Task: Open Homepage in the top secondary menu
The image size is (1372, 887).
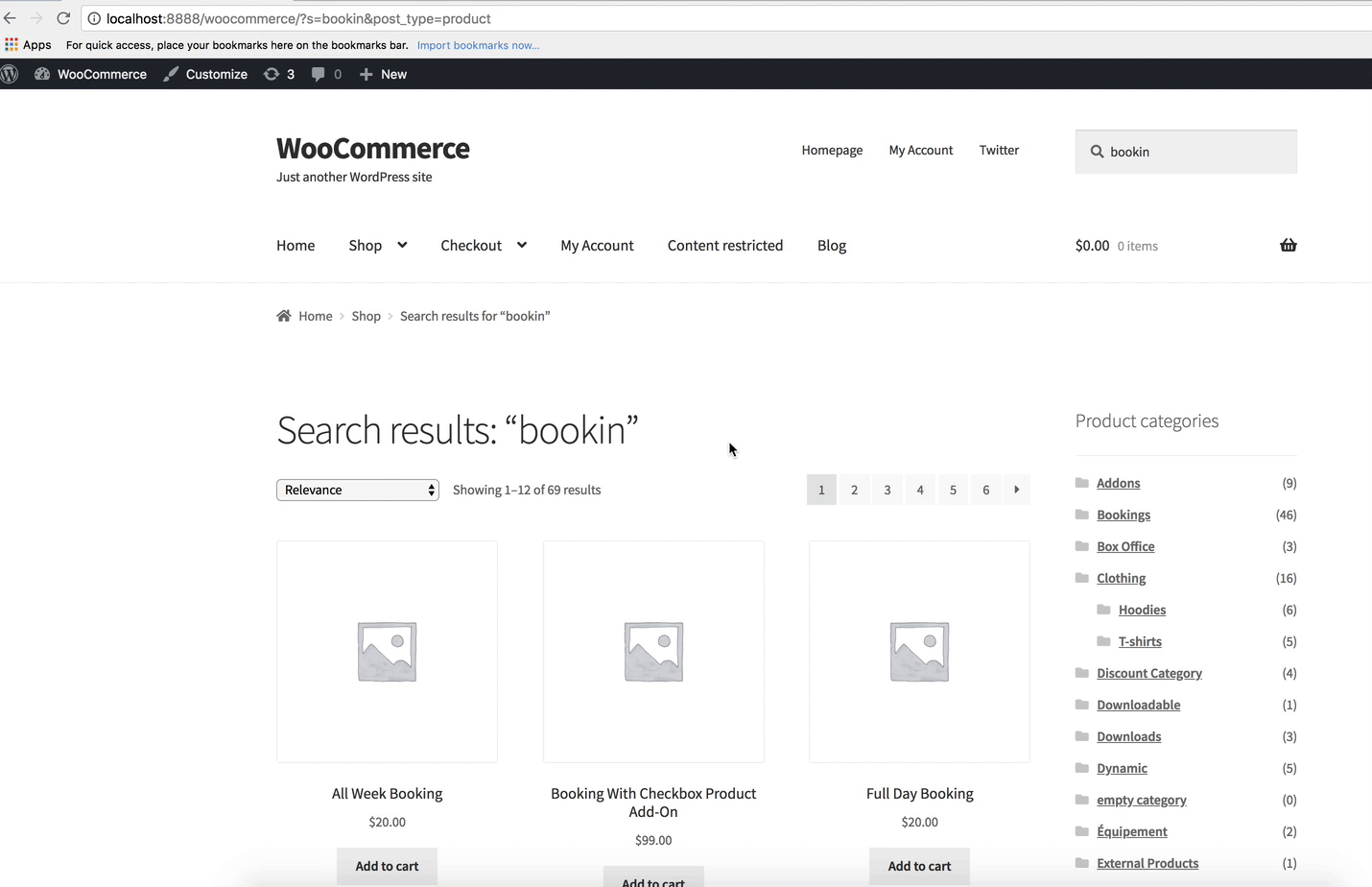Action: [832, 150]
